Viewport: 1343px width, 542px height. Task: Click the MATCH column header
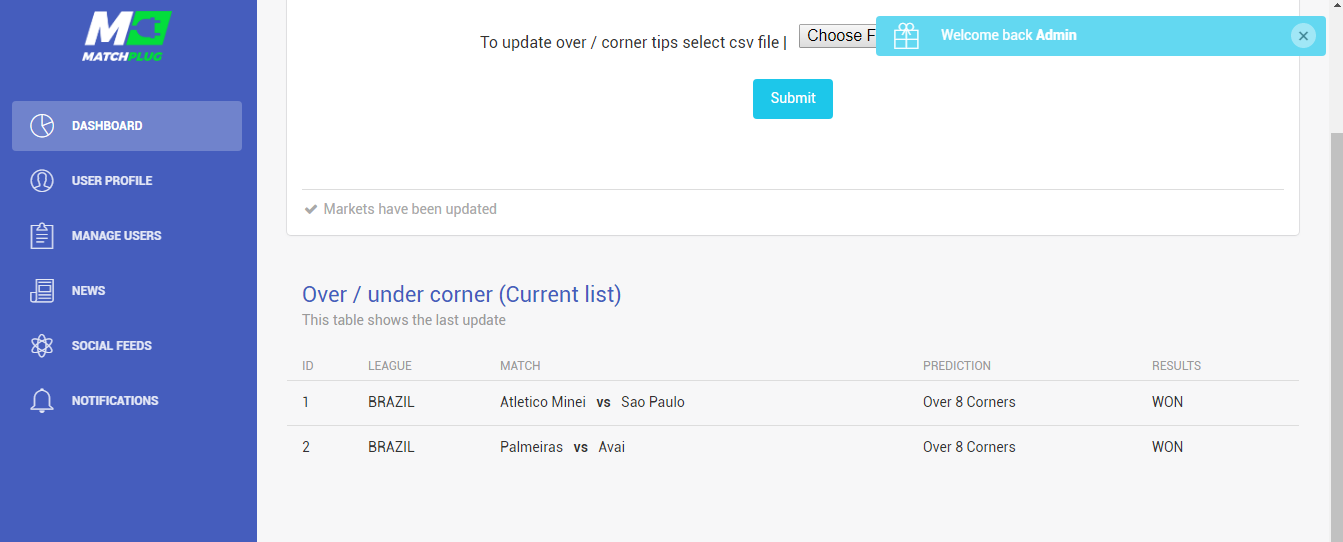click(520, 366)
